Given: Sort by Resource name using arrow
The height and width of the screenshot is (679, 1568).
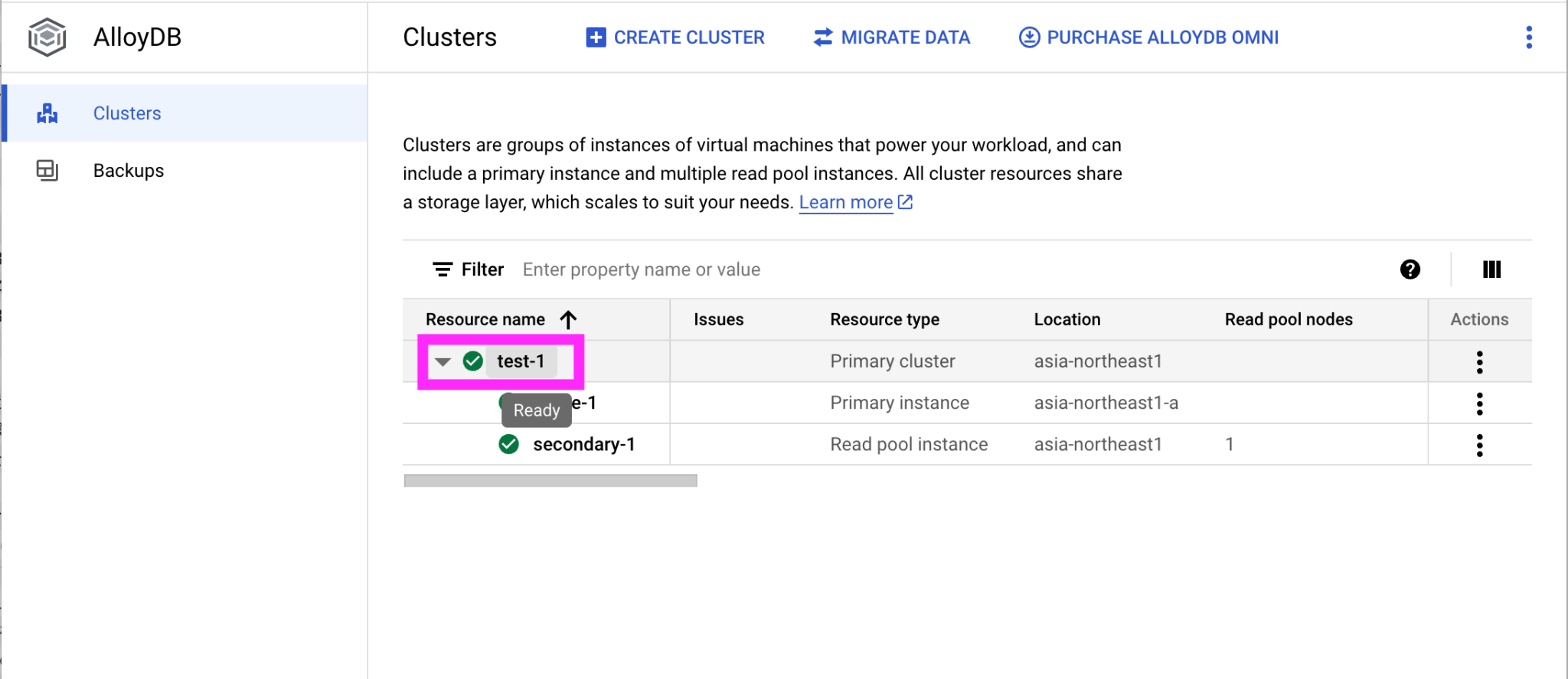Looking at the screenshot, I should [x=568, y=320].
